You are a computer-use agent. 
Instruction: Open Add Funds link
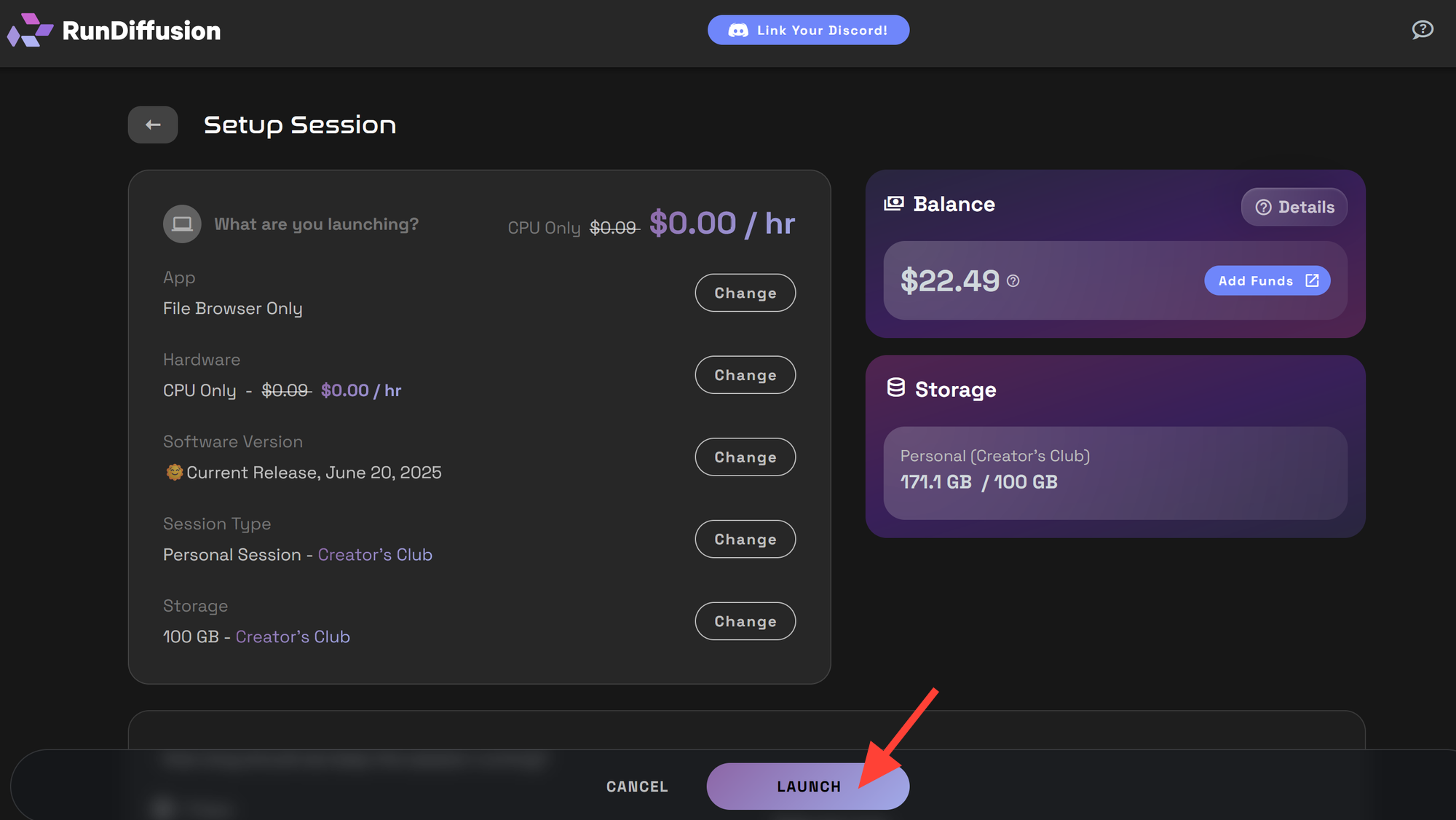pos(1267,281)
